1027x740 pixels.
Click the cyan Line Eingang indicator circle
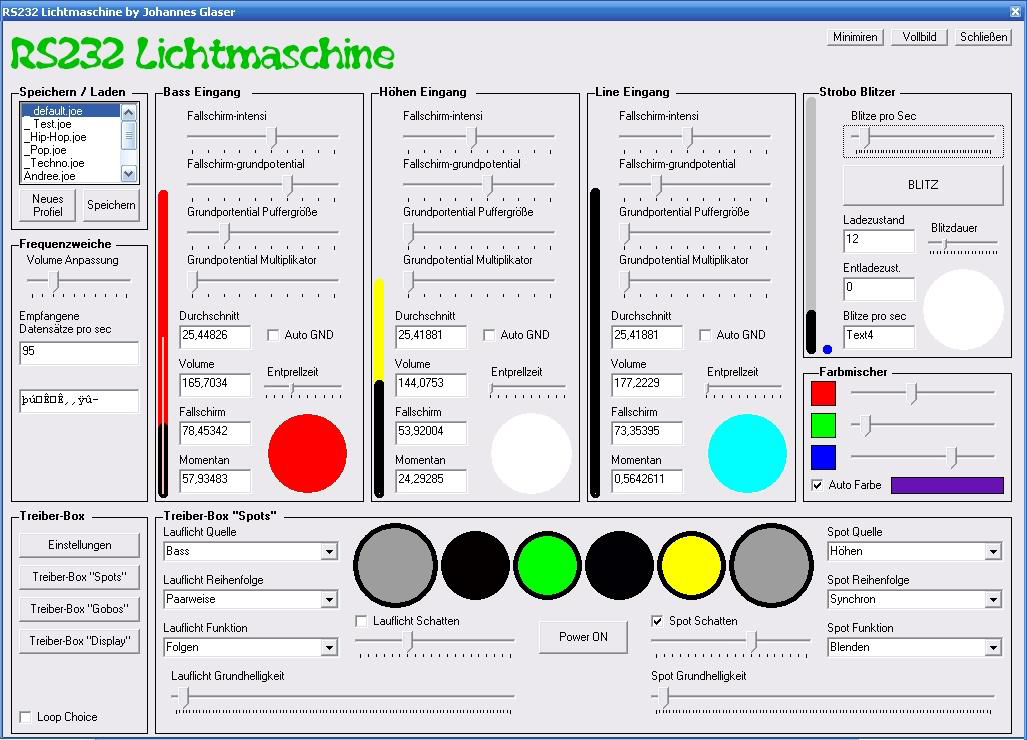(747, 453)
